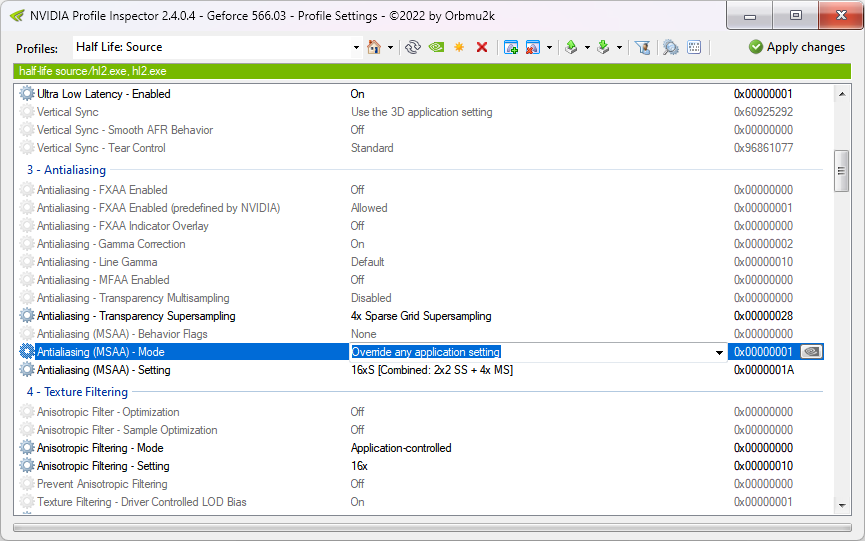Viewport: 865px width, 541px height.
Task: Collapse the '4 - Texture Filtering' group header
Action: [x=77, y=392]
